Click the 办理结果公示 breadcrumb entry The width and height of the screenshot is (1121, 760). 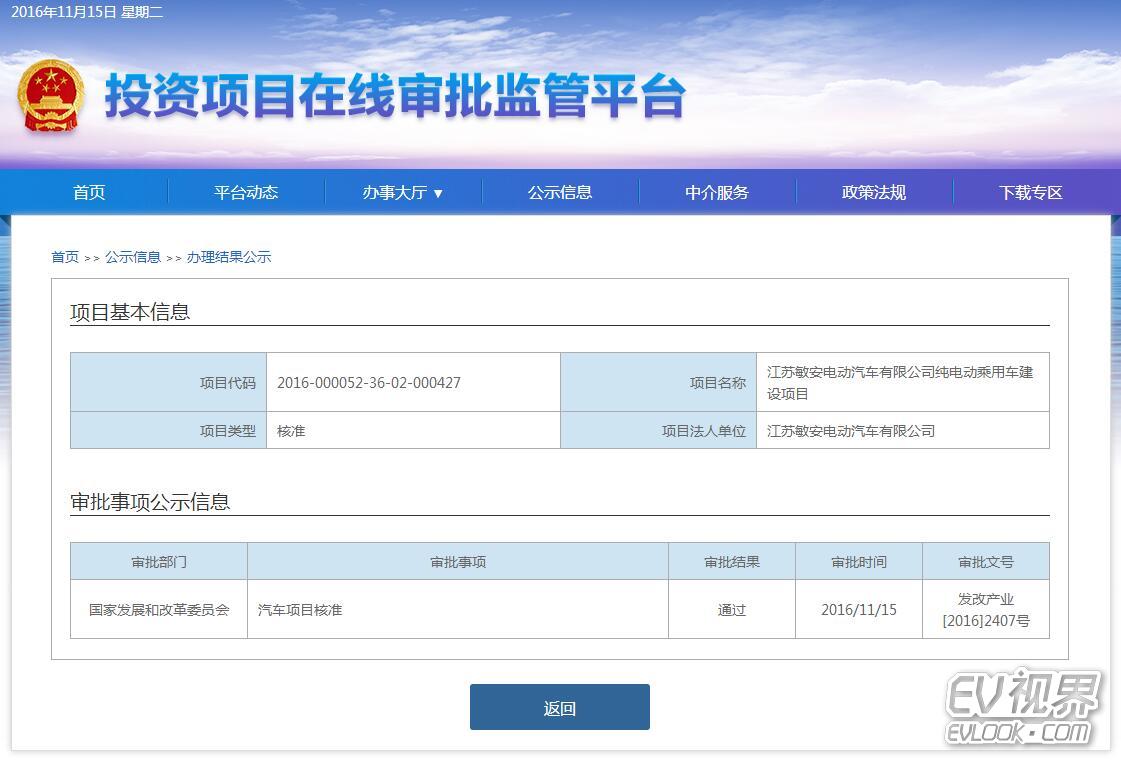click(x=229, y=256)
